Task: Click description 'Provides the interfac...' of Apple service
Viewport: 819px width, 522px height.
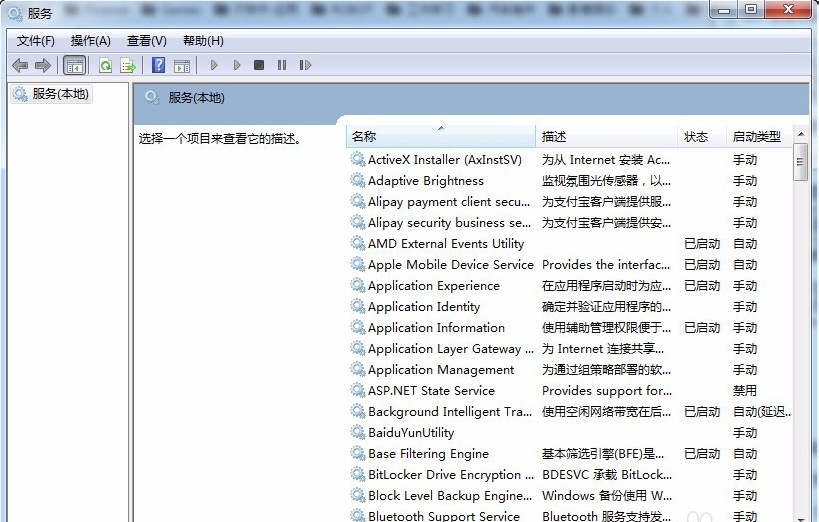Action: tap(606, 265)
